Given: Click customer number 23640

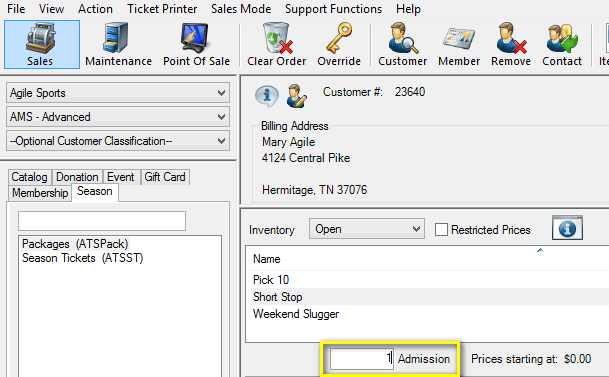Looking at the screenshot, I should coord(410,92).
